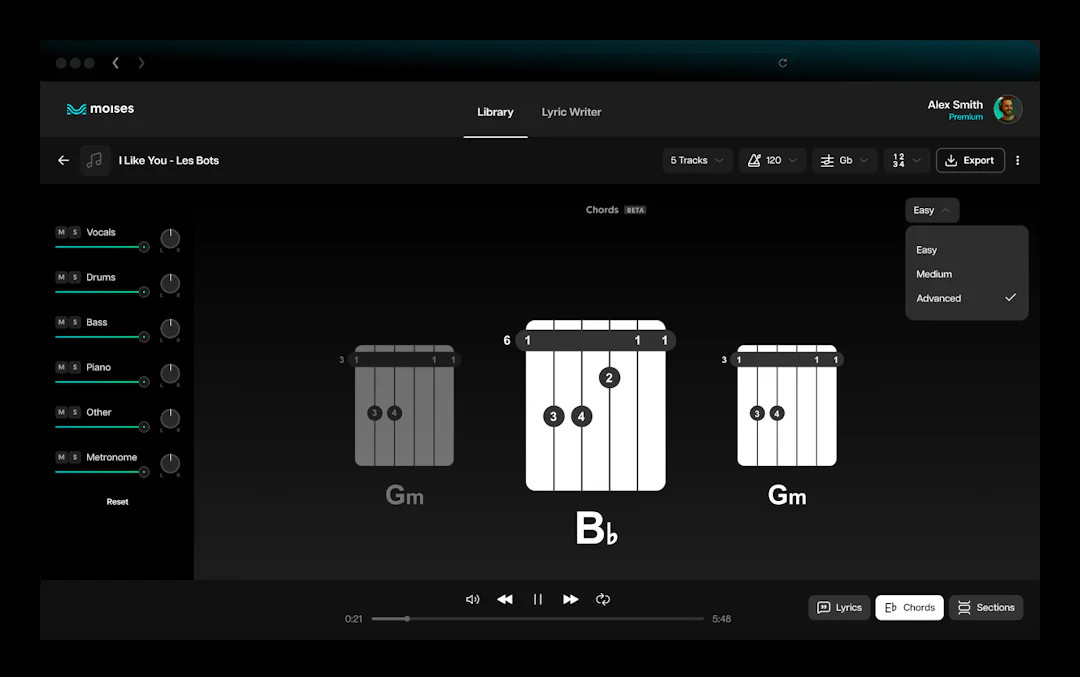Reset the track mixer

pos(117,502)
